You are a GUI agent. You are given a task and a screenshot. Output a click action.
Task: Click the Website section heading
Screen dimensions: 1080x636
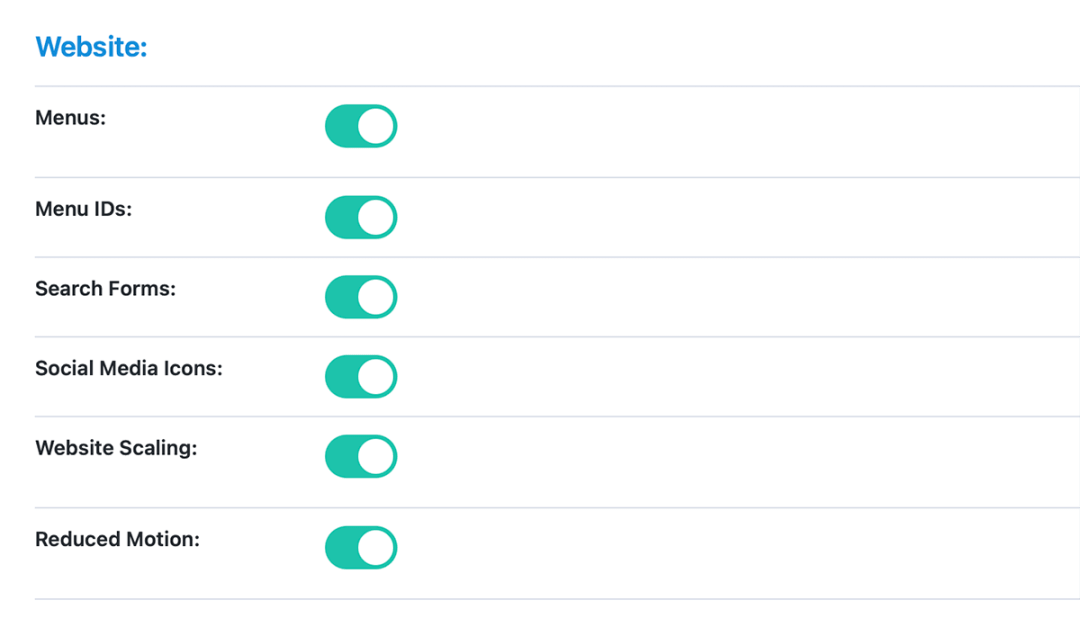(91, 46)
